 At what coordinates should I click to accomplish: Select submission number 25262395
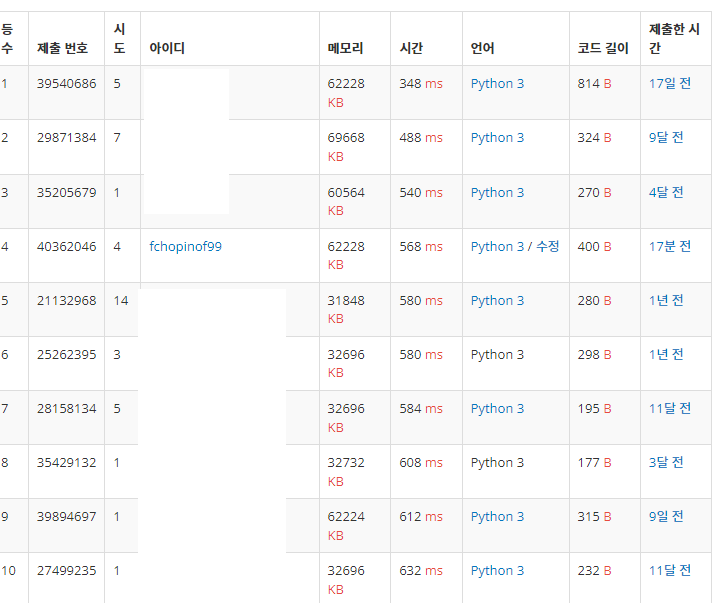click(x=66, y=354)
